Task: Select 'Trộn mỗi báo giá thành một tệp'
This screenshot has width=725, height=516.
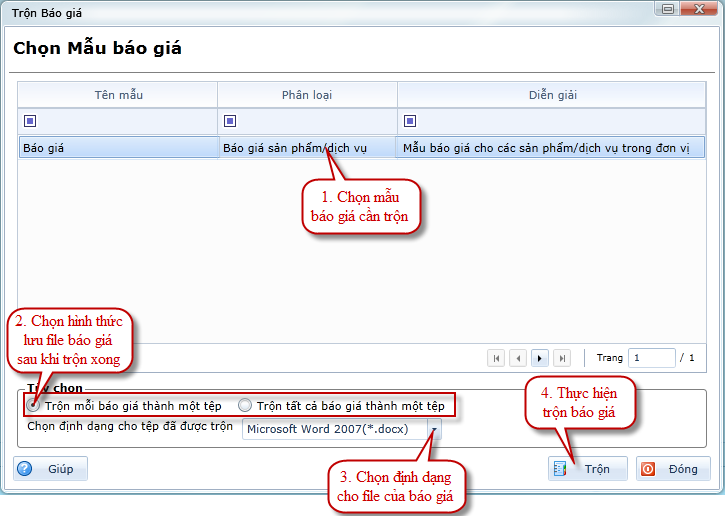Action: [x=34, y=406]
